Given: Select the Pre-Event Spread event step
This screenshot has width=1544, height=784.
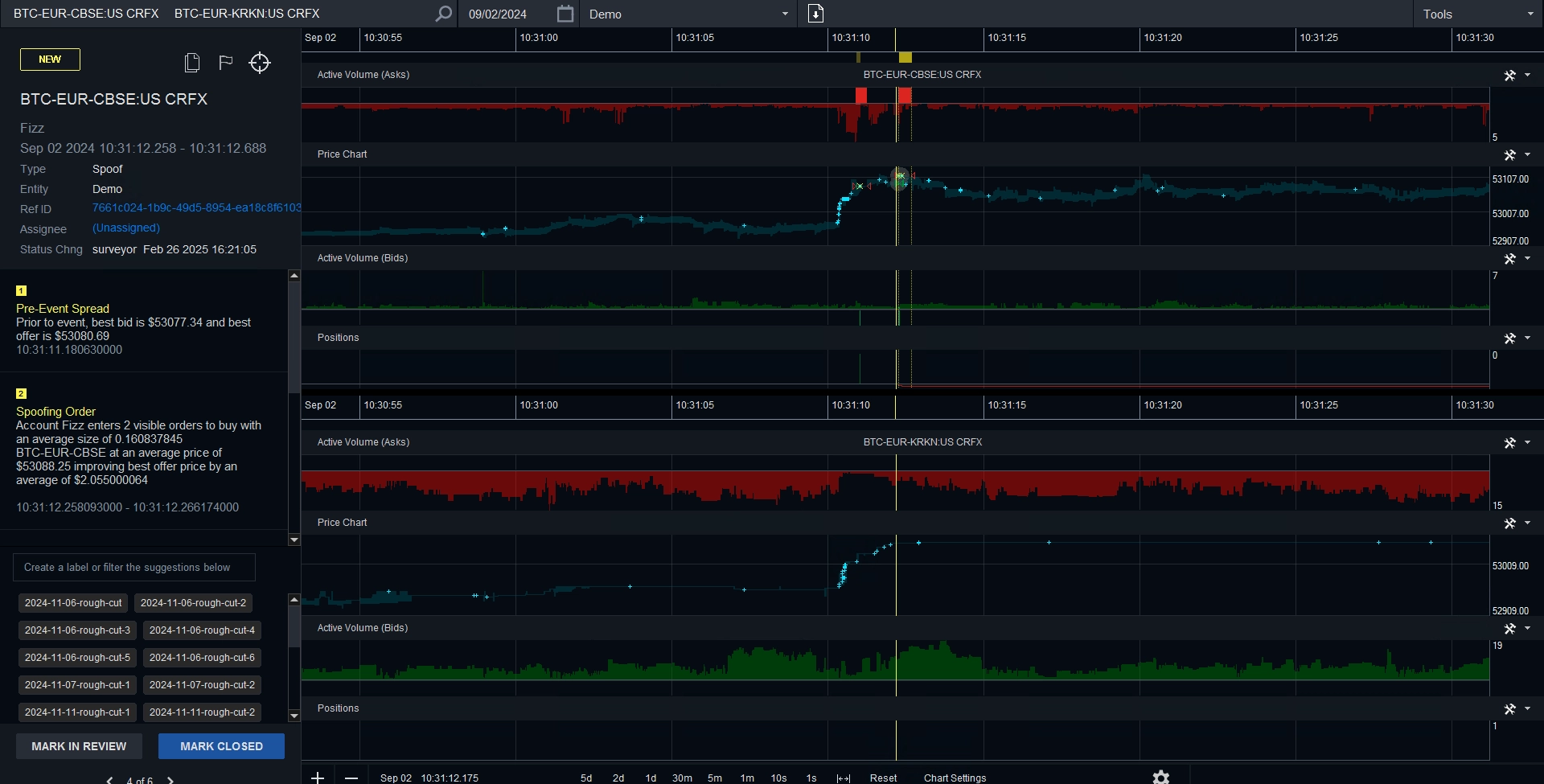Looking at the screenshot, I should coord(63,309).
